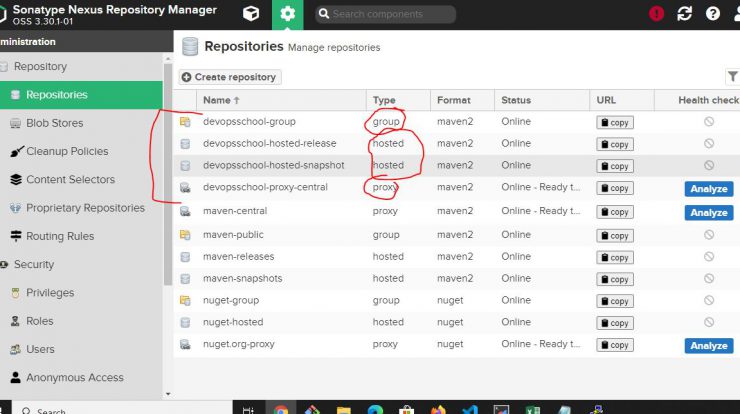
Task: Click the Windows taskbar Search box
Action: pyautogui.click(x=122, y=409)
